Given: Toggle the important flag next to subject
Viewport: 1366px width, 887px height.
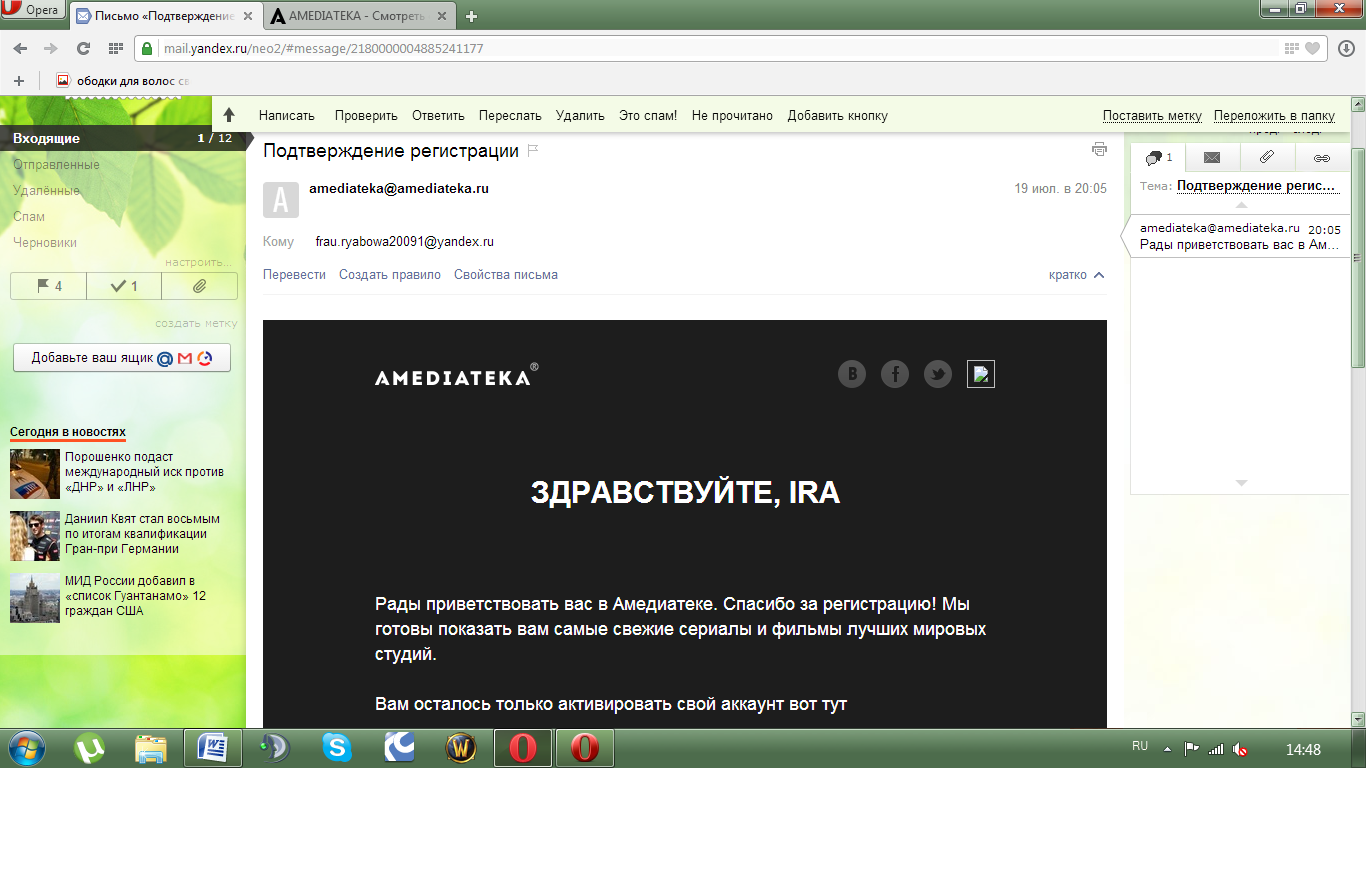Looking at the screenshot, I should click(533, 151).
